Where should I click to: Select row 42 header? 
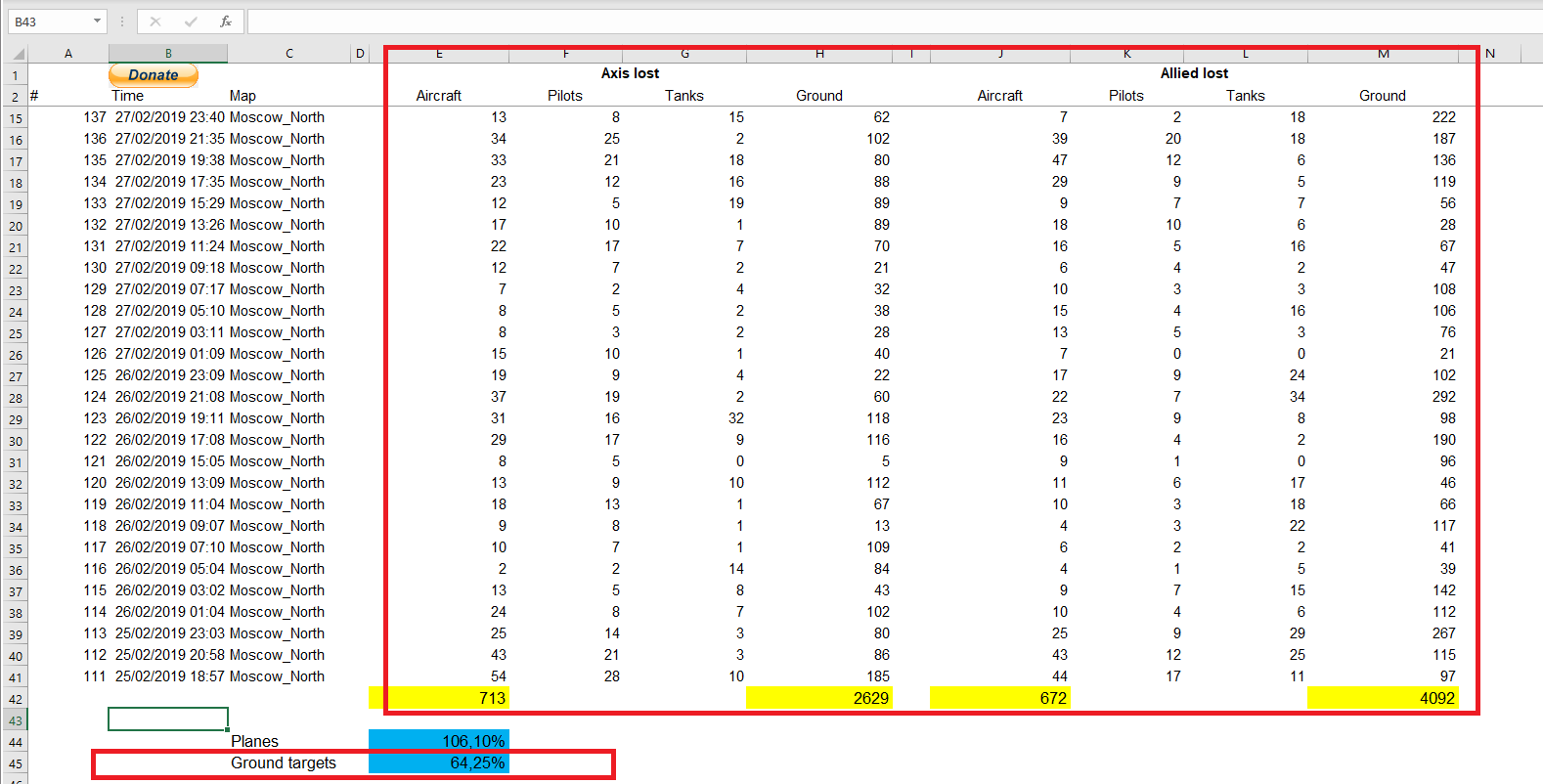16,699
